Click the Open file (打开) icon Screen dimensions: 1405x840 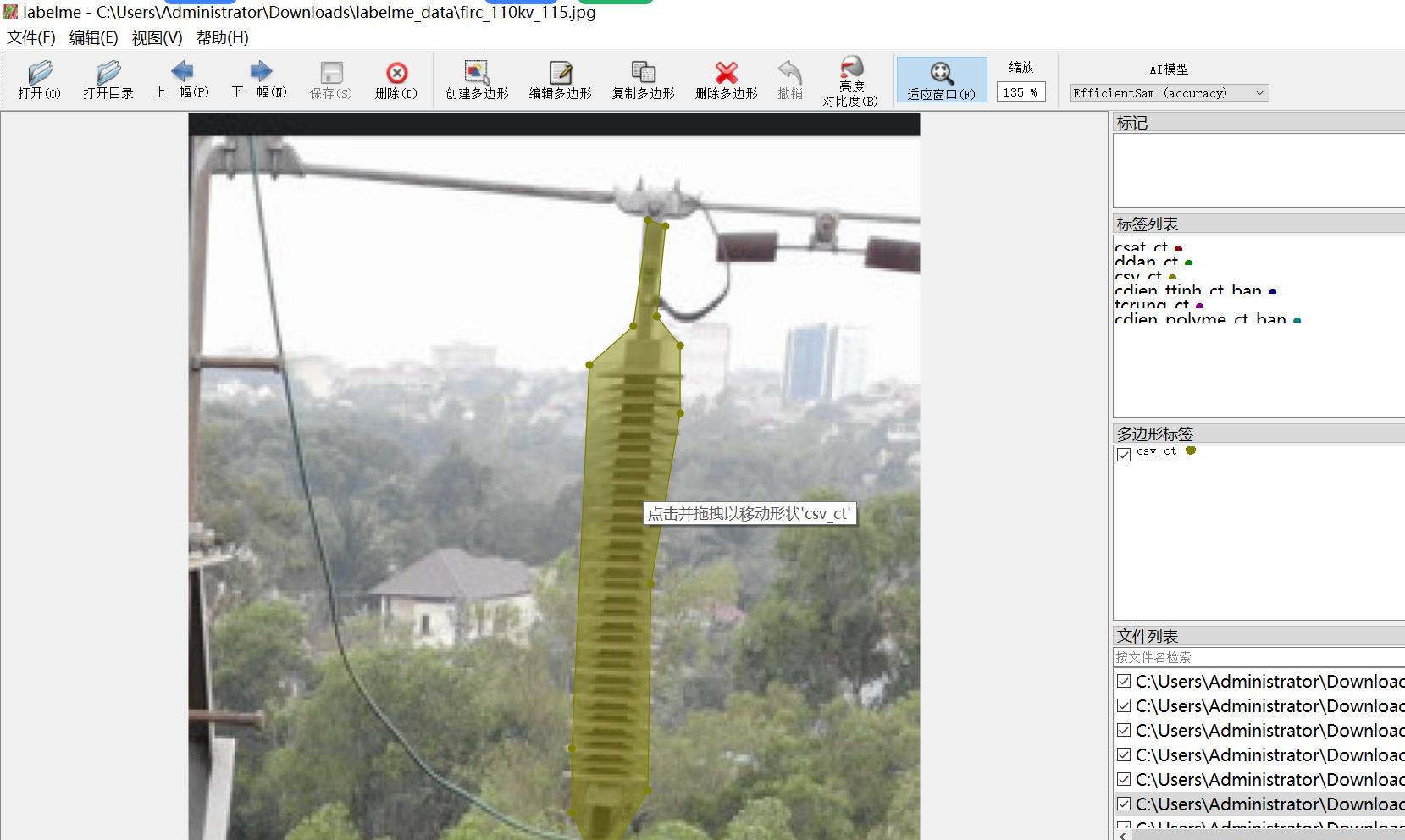(x=40, y=80)
